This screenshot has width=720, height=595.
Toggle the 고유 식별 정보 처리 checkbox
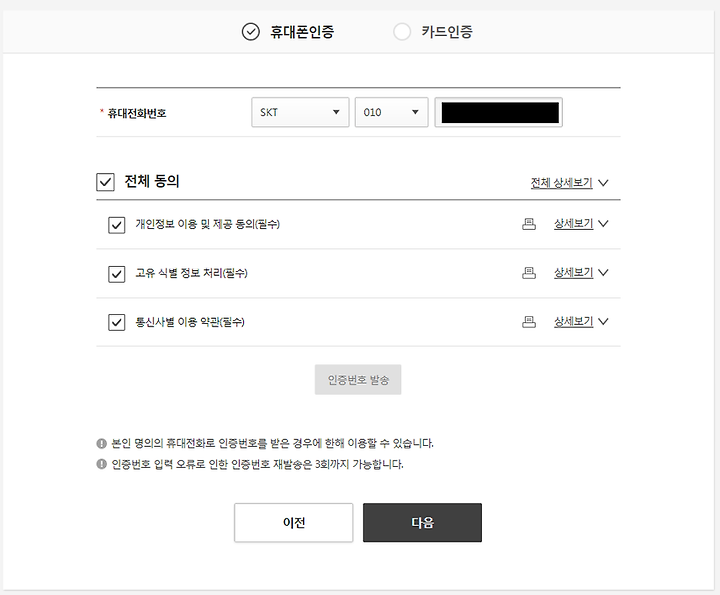117,274
